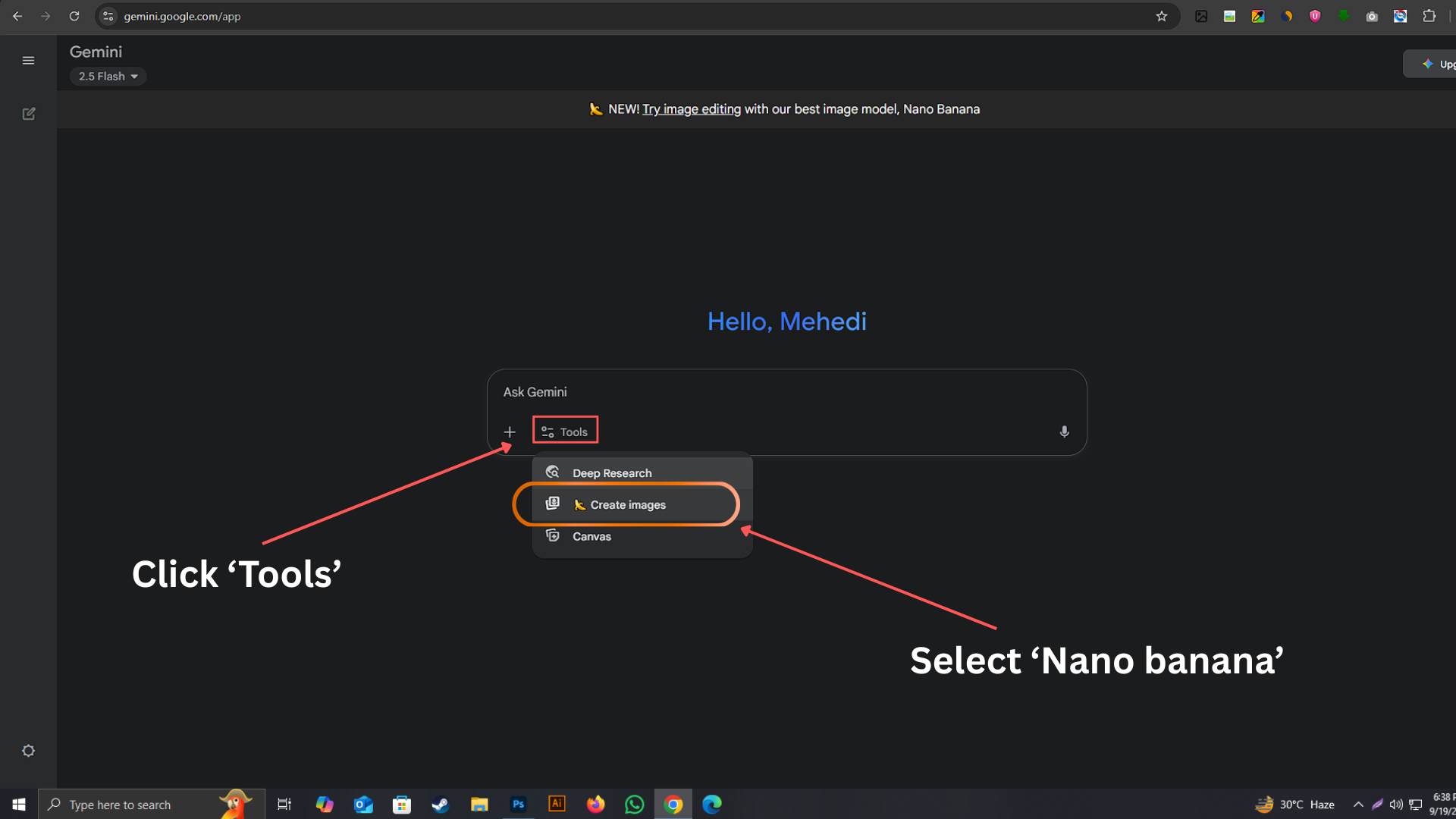Image resolution: width=1456 pixels, height=819 pixels.
Task: Choose Create images menu option
Action: pyautogui.click(x=627, y=505)
